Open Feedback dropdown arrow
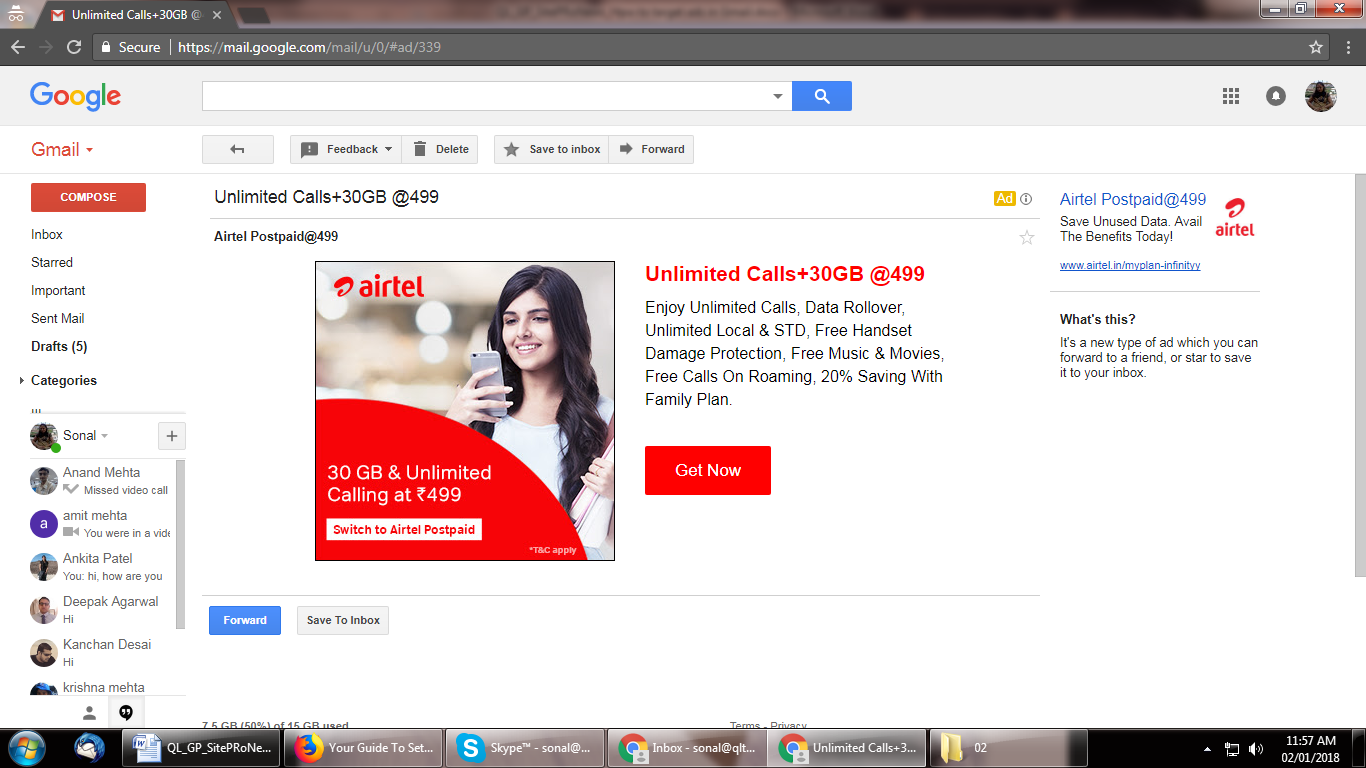The height and width of the screenshot is (768, 1366). click(389, 149)
